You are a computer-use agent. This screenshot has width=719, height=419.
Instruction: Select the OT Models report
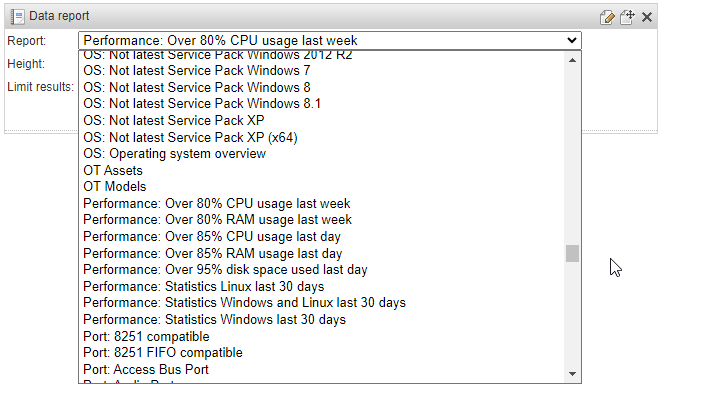point(322,187)
